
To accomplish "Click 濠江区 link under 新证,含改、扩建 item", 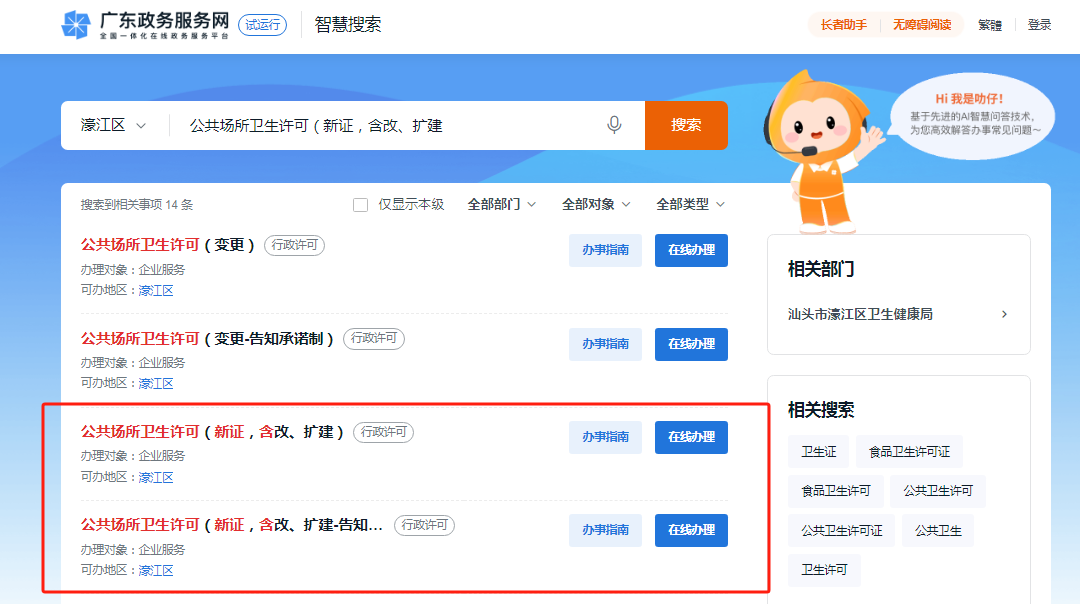I will click(156, 477).
